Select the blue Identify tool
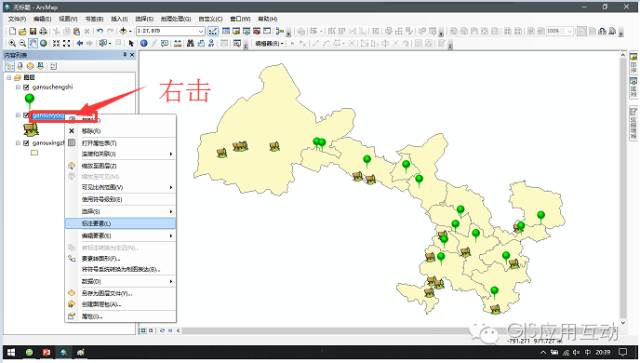 click(144, 43)
